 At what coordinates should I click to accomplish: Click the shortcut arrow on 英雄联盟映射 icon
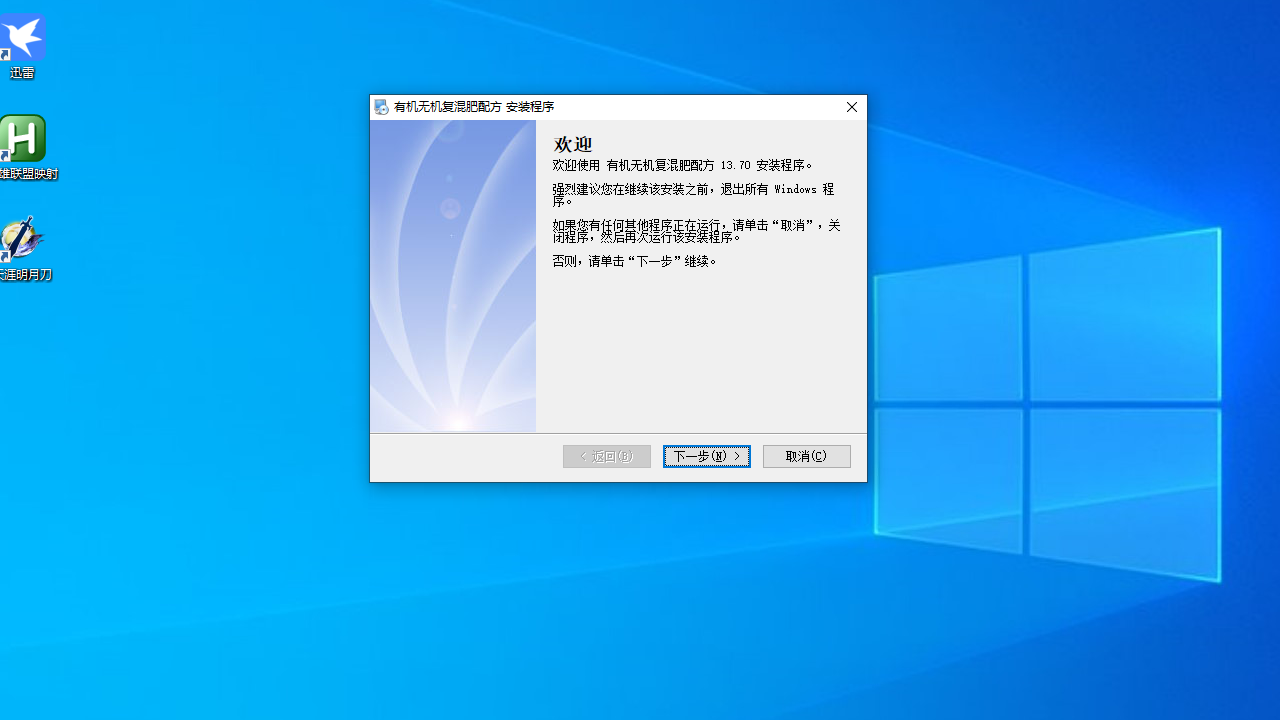(6, 157)
